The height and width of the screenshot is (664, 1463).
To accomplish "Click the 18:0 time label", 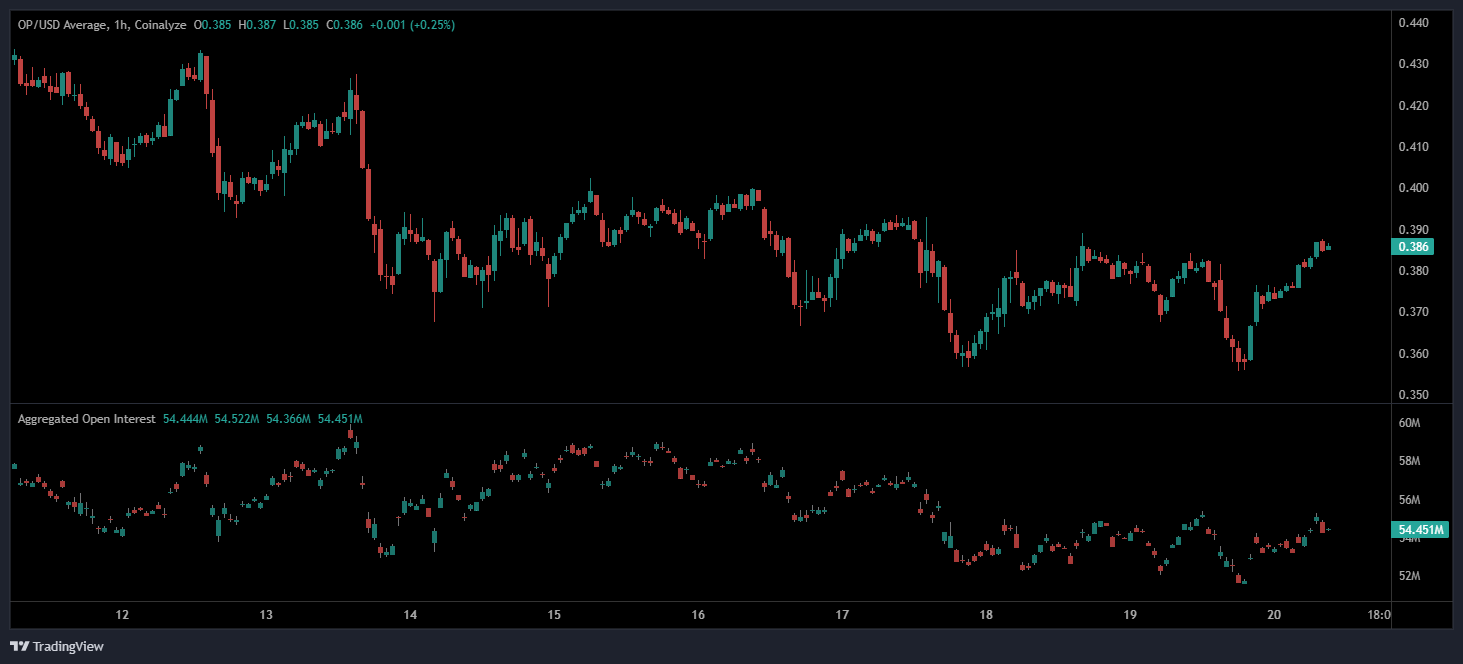I will click(x=1377, y=614).
